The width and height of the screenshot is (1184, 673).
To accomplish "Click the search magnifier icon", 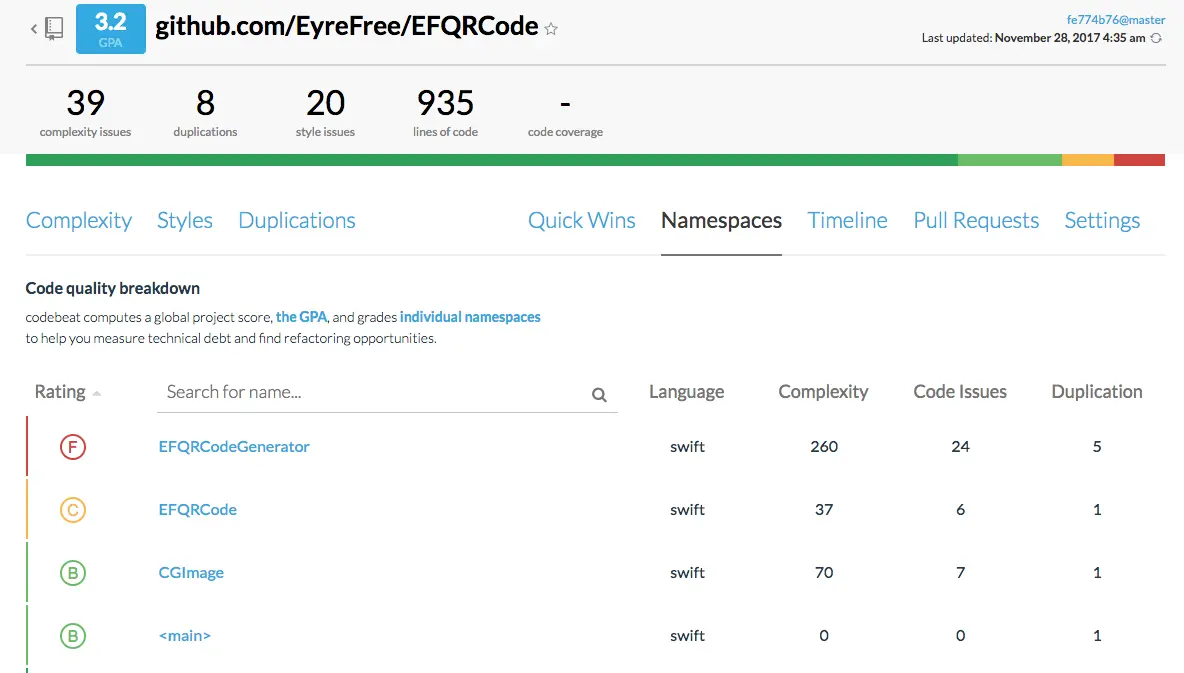I will coord(600,394).
